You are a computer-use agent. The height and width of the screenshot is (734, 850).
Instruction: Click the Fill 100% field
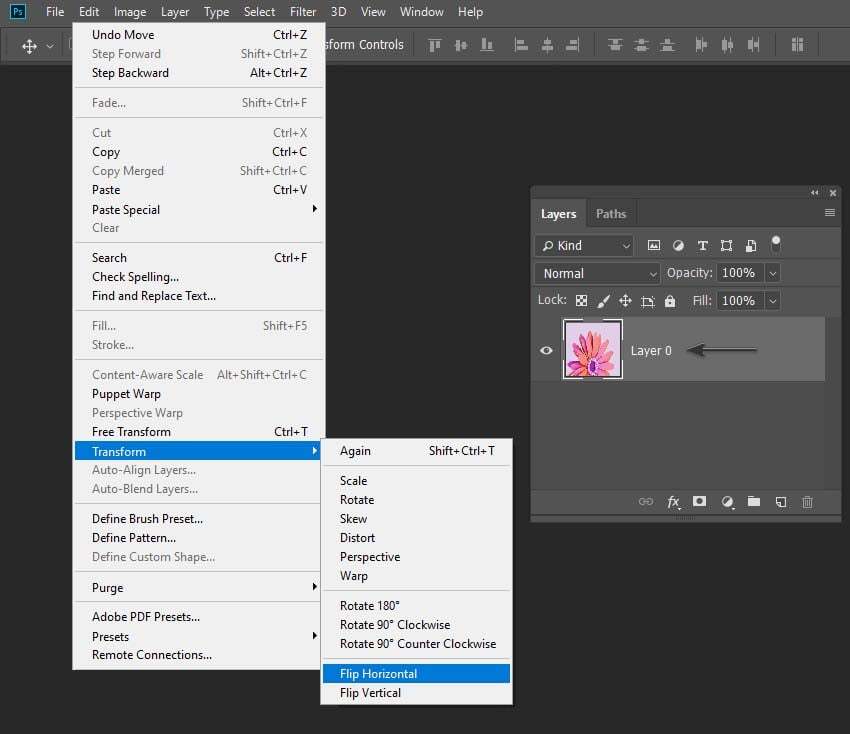click(740, 301)
